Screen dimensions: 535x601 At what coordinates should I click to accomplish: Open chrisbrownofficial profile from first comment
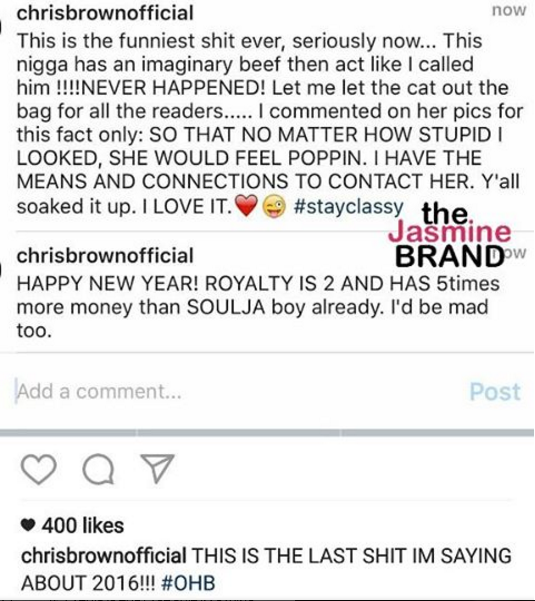[x=105, y=13]
